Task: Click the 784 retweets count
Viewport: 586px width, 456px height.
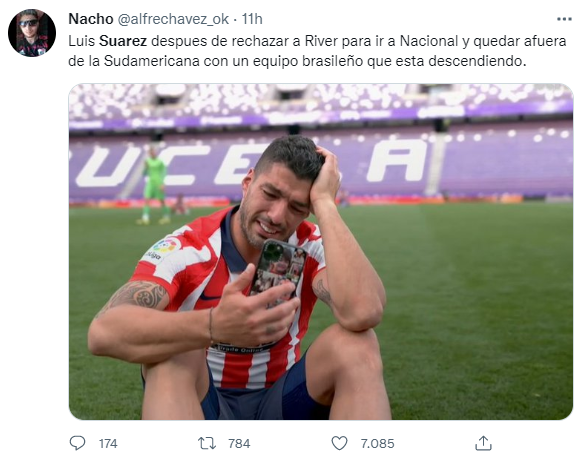Action: [x=239, y=444]
